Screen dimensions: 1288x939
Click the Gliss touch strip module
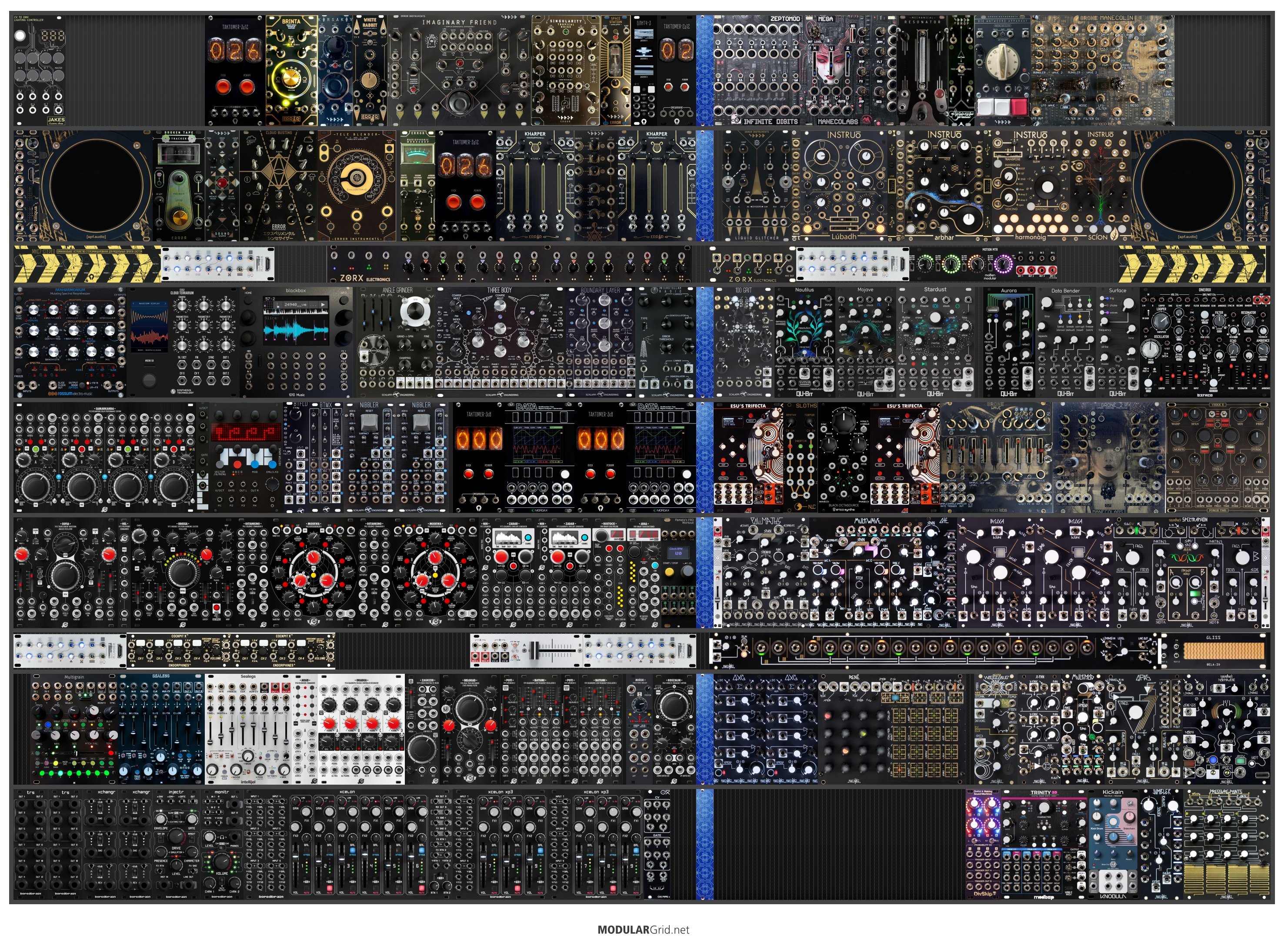tap(1214, 651)
